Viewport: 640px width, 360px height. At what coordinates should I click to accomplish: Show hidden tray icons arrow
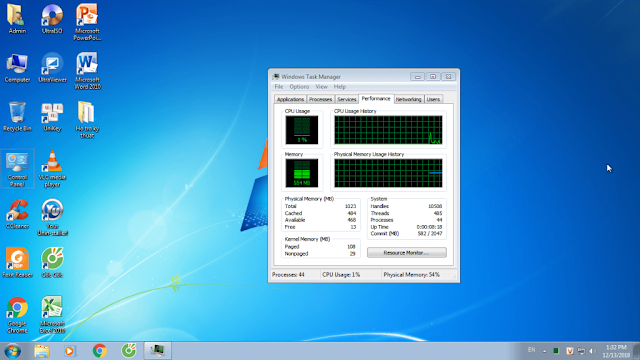pyautogui.click(x=544, y=351)
